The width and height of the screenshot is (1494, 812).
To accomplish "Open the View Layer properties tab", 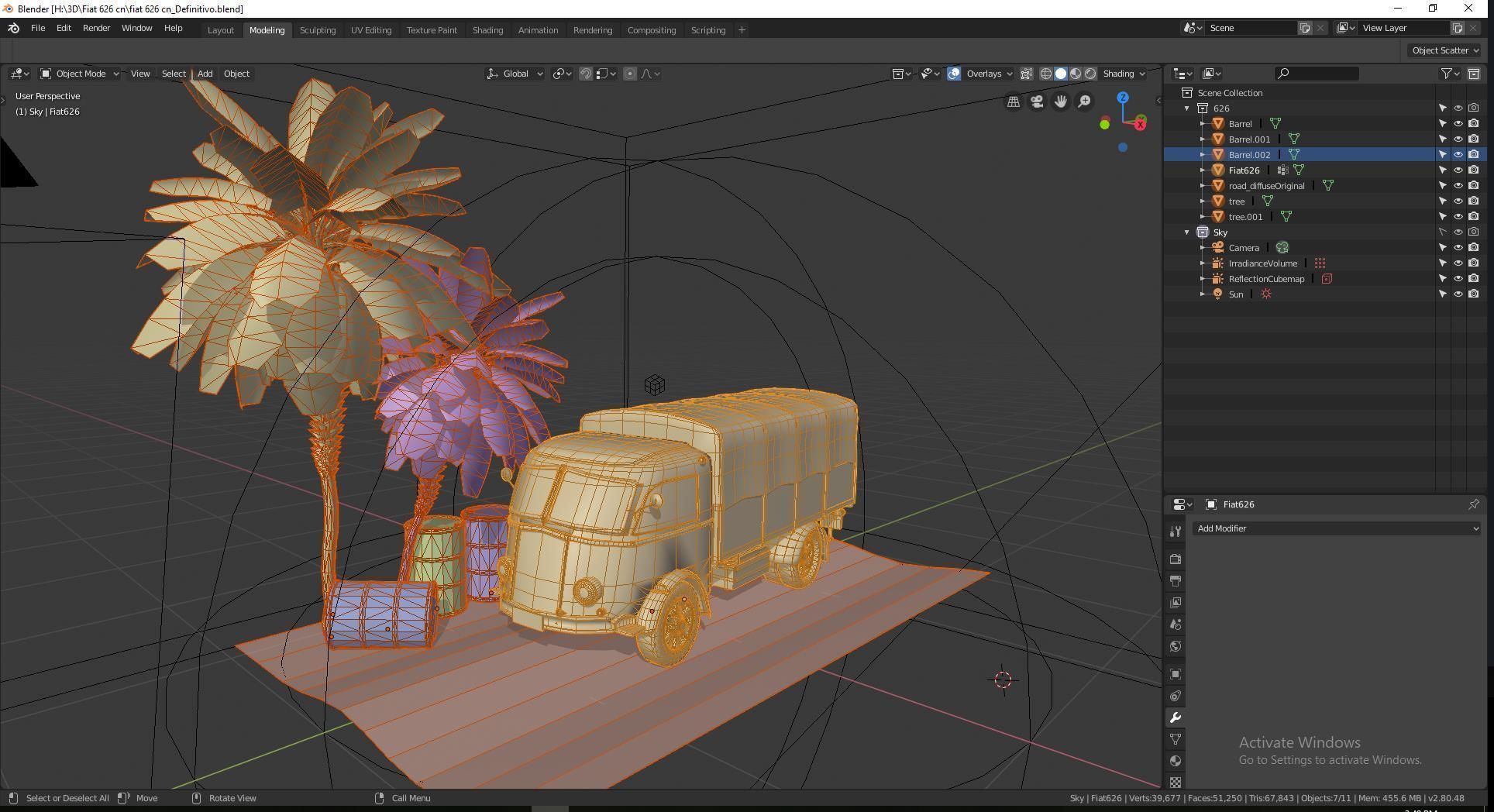I will tap(1176, 602).
